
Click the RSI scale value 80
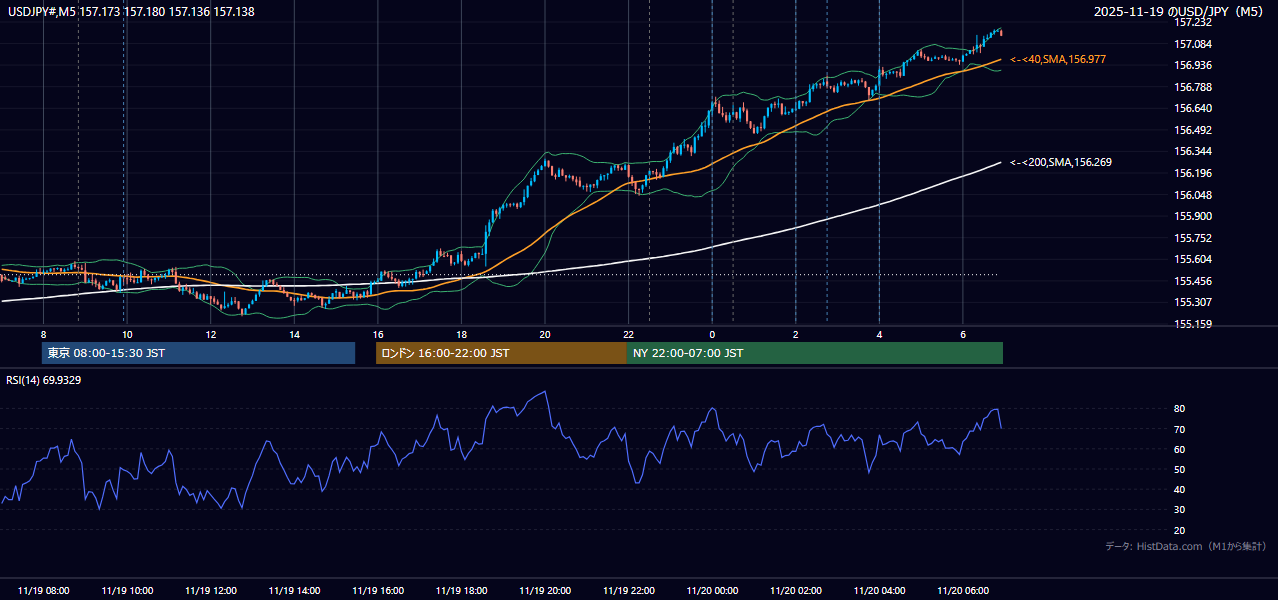[1180, 409]
